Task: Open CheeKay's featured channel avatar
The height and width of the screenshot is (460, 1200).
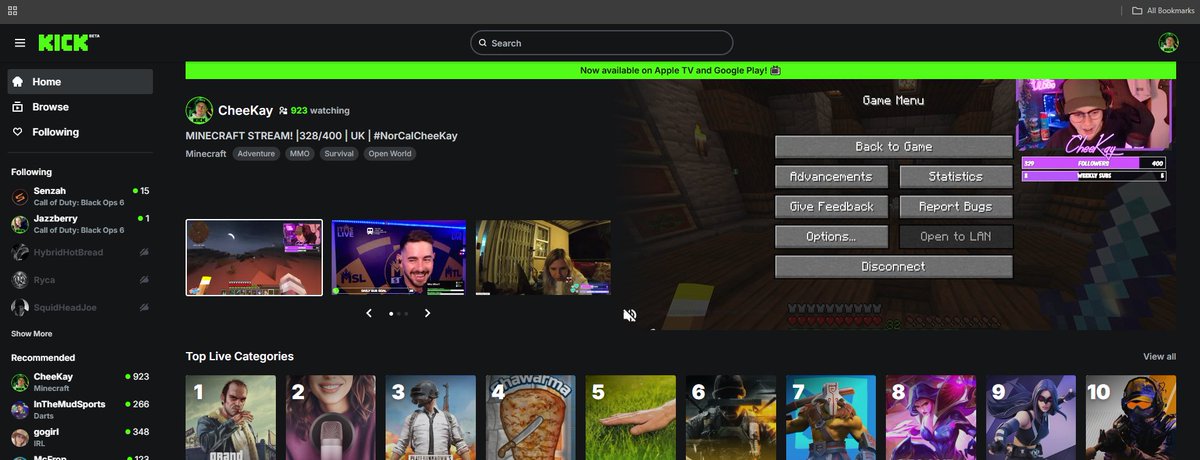Action: pos(200,110)
